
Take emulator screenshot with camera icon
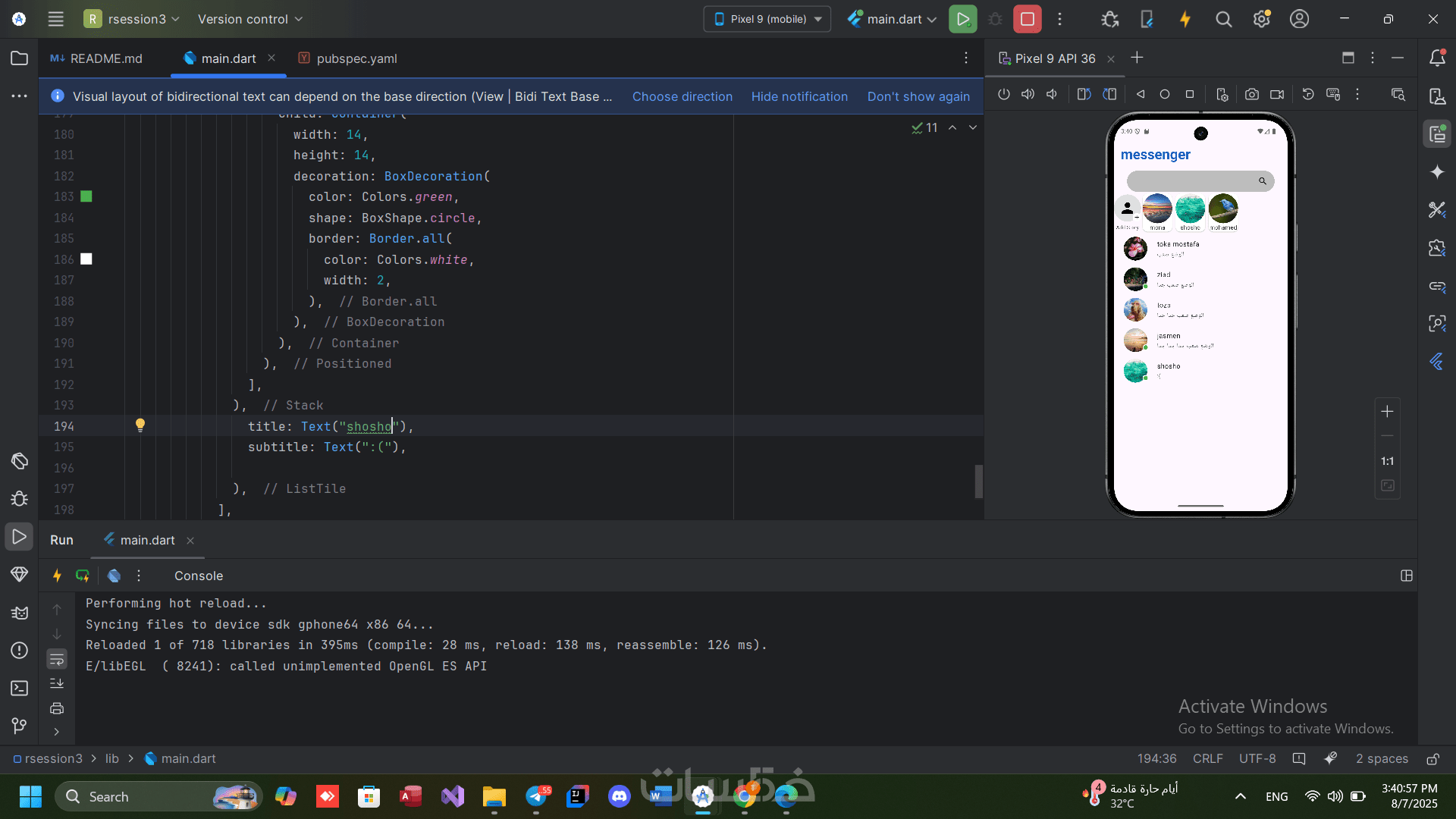(1251, 95)
